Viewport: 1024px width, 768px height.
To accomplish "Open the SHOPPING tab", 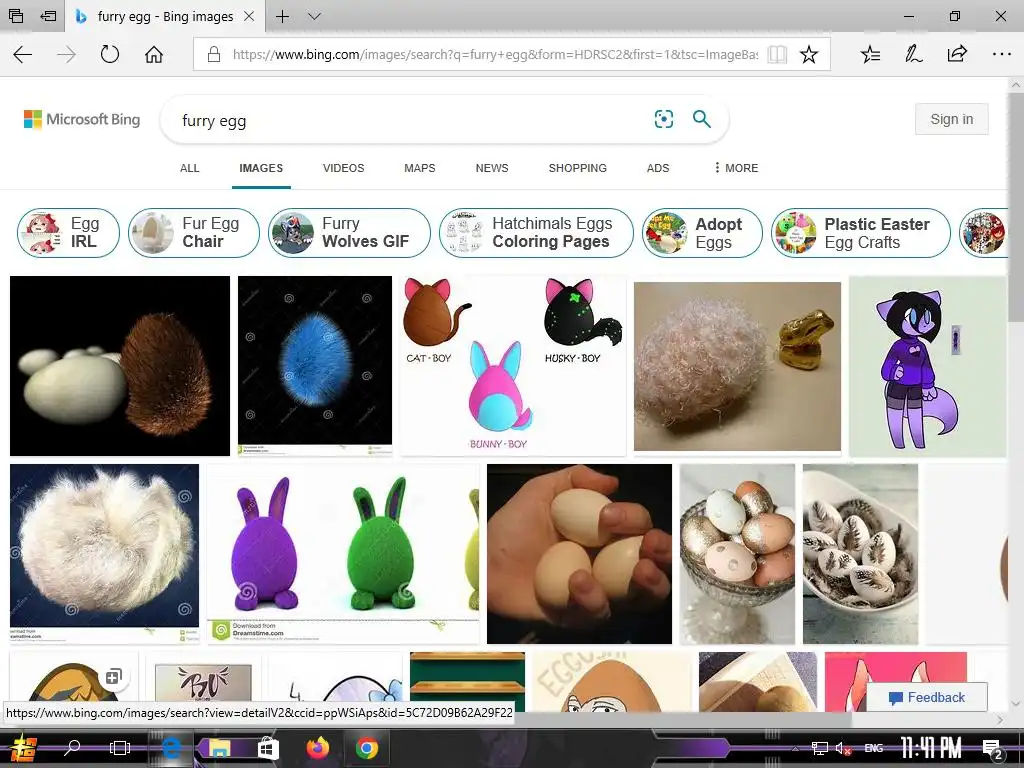I will (x=577, y=168).
